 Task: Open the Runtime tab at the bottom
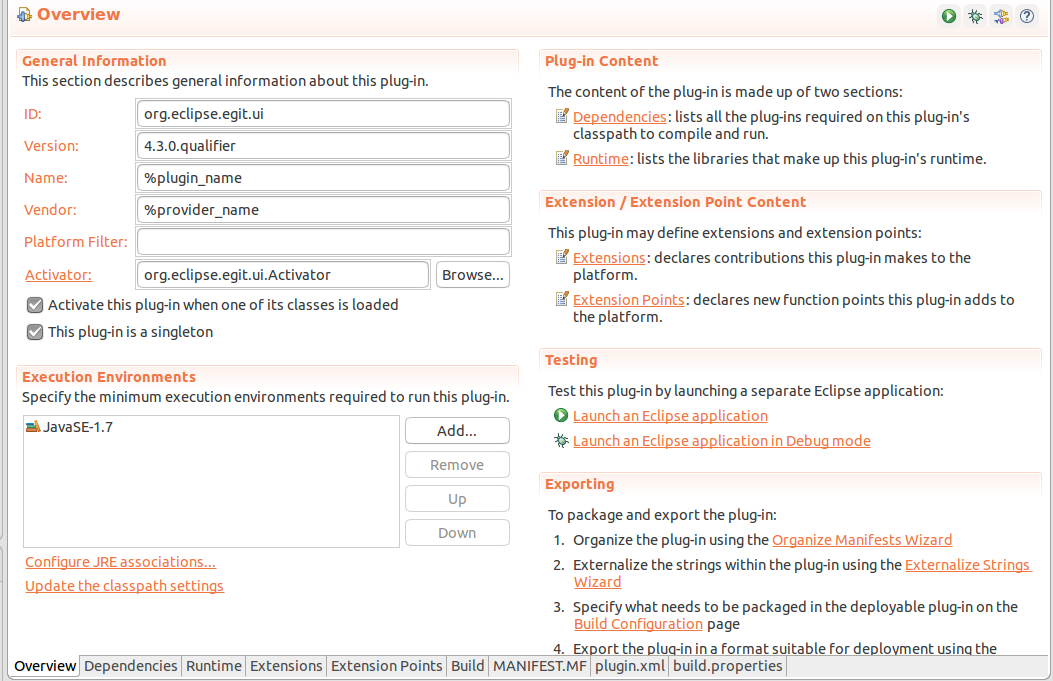[x=214, y=666]
